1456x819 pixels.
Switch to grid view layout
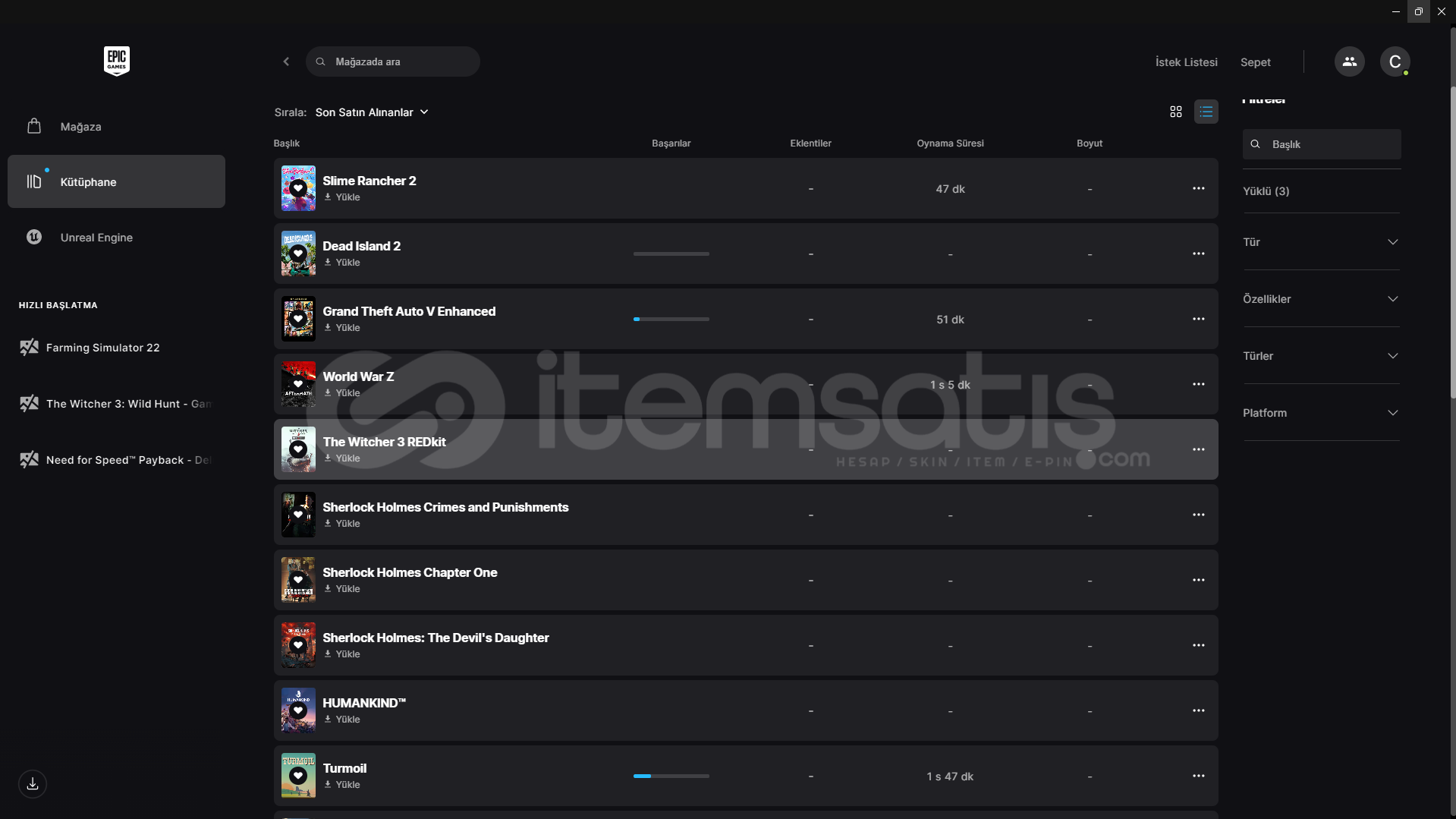pos(1176,112)
